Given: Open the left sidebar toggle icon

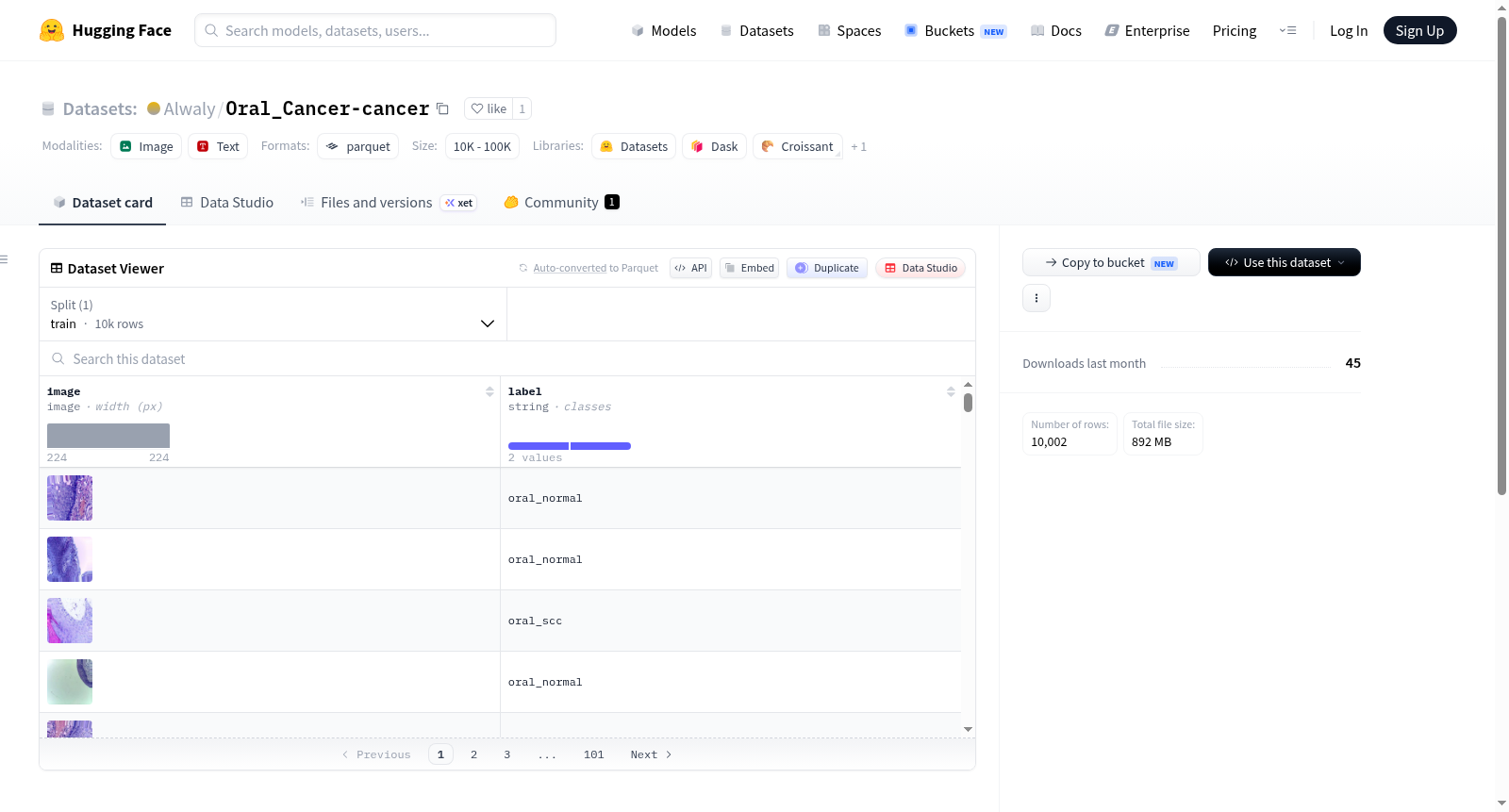Looking at the screenshot, I should pyautogui.click(x=5, y=259).
